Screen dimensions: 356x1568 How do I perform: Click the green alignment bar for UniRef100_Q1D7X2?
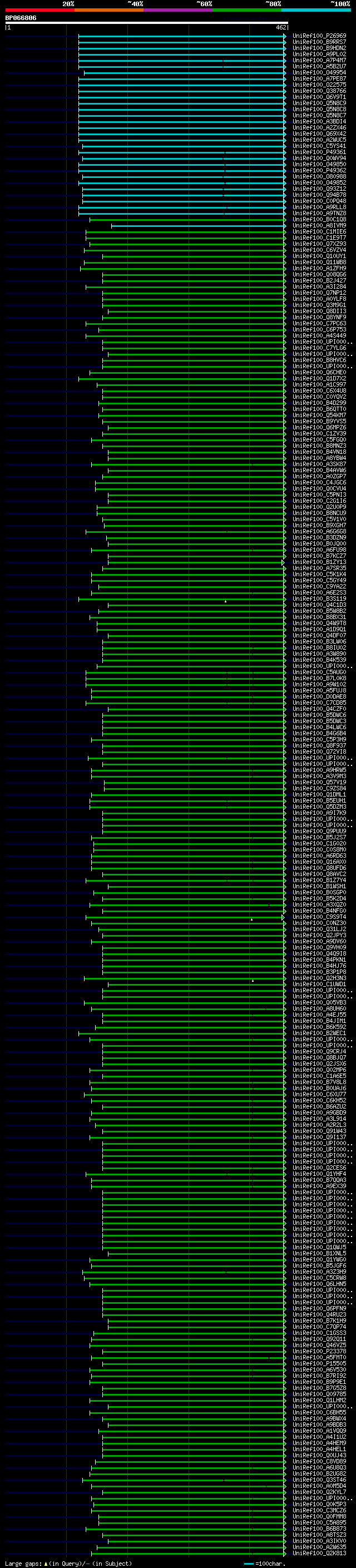click(x=182, y=379)
